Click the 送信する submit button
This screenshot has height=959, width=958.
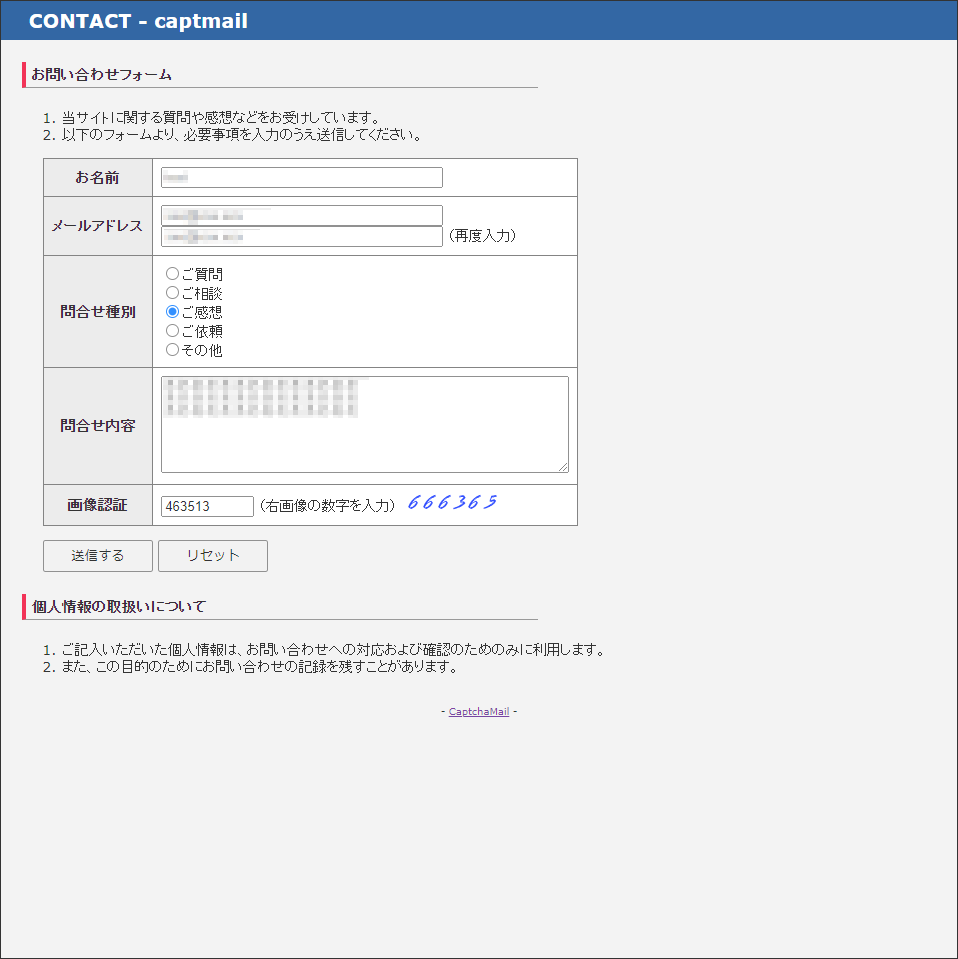(97, 556)
